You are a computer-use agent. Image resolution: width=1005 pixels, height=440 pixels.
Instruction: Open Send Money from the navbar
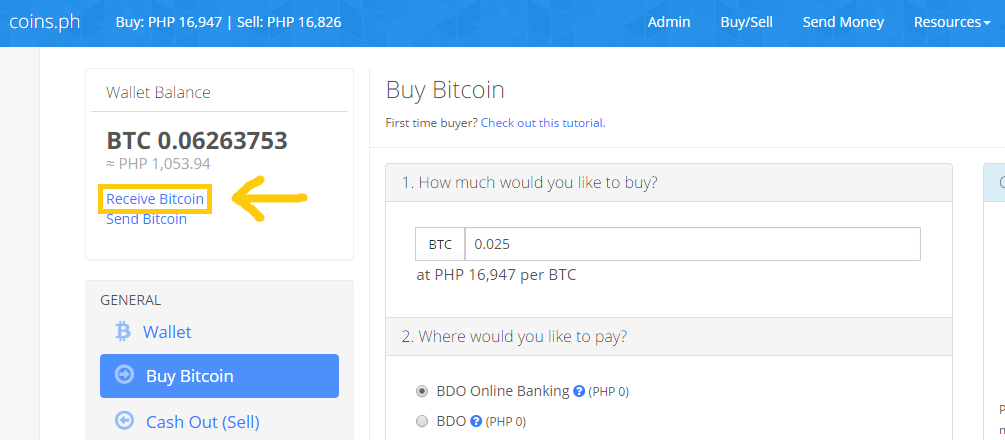[843, 22]
